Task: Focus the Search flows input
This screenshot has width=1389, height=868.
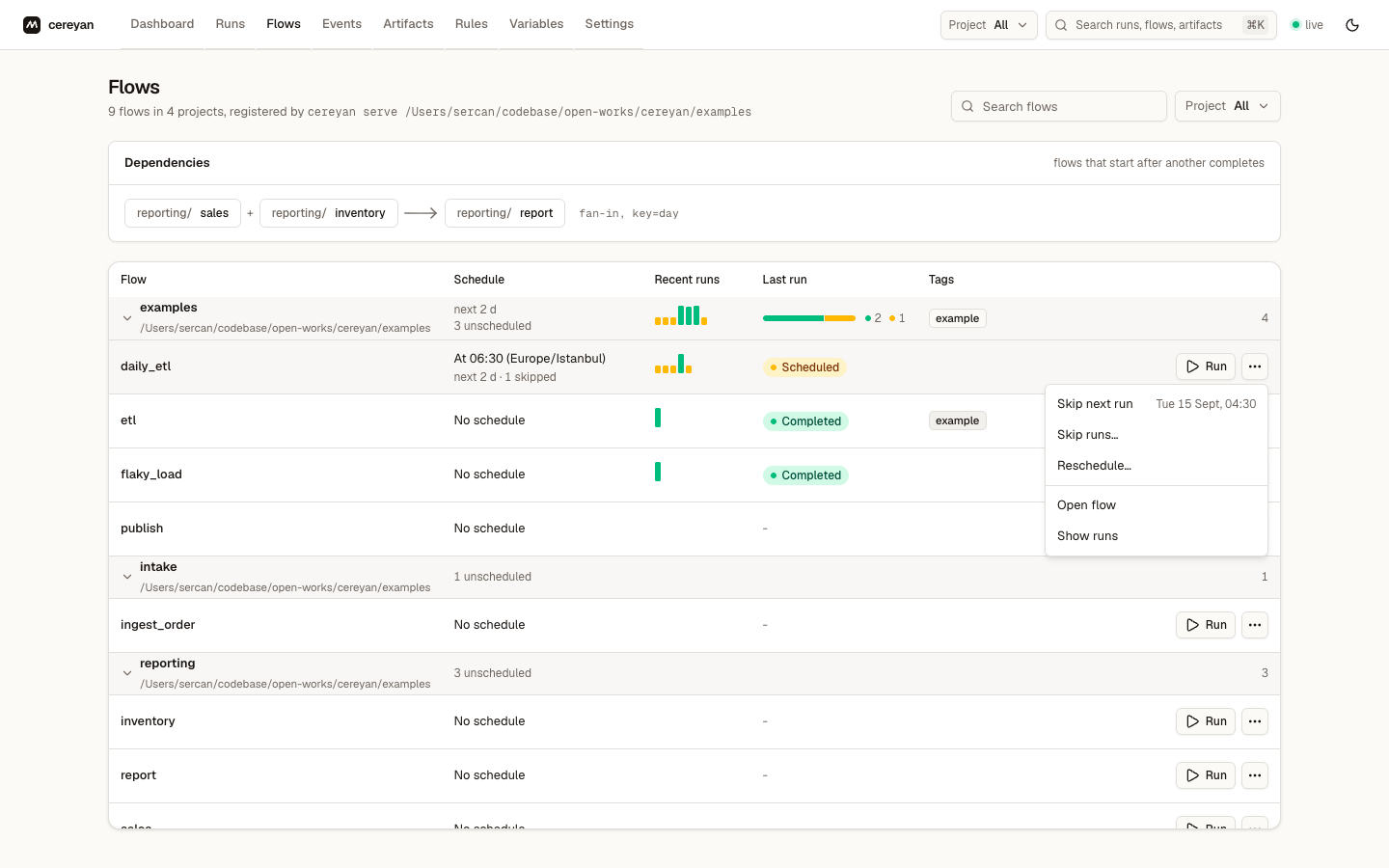Action: 1058,106
